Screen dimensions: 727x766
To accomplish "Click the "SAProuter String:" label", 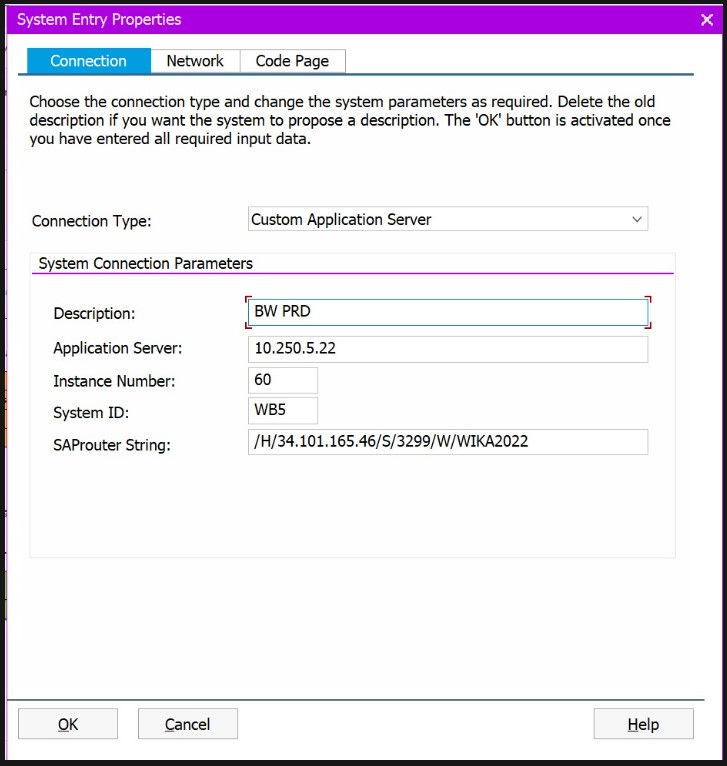I will pos(112,445).
